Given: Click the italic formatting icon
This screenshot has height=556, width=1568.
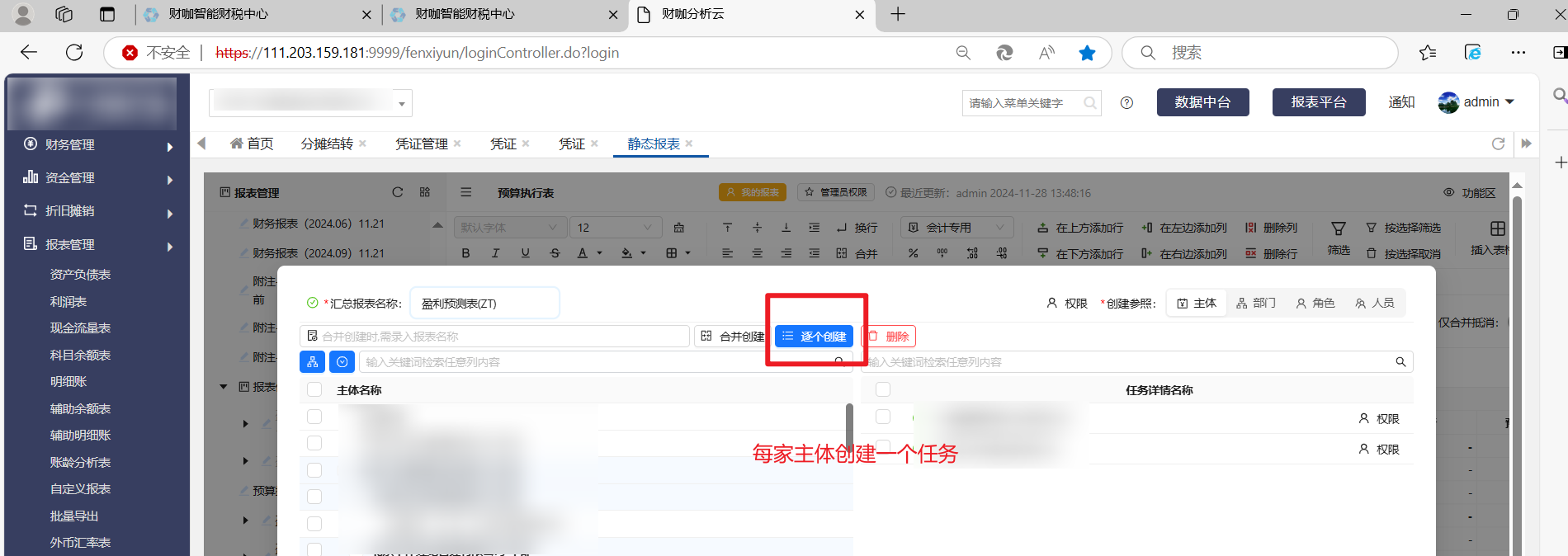Looking at the screenshot, I should pyautogui.click(x=495, y=253).
